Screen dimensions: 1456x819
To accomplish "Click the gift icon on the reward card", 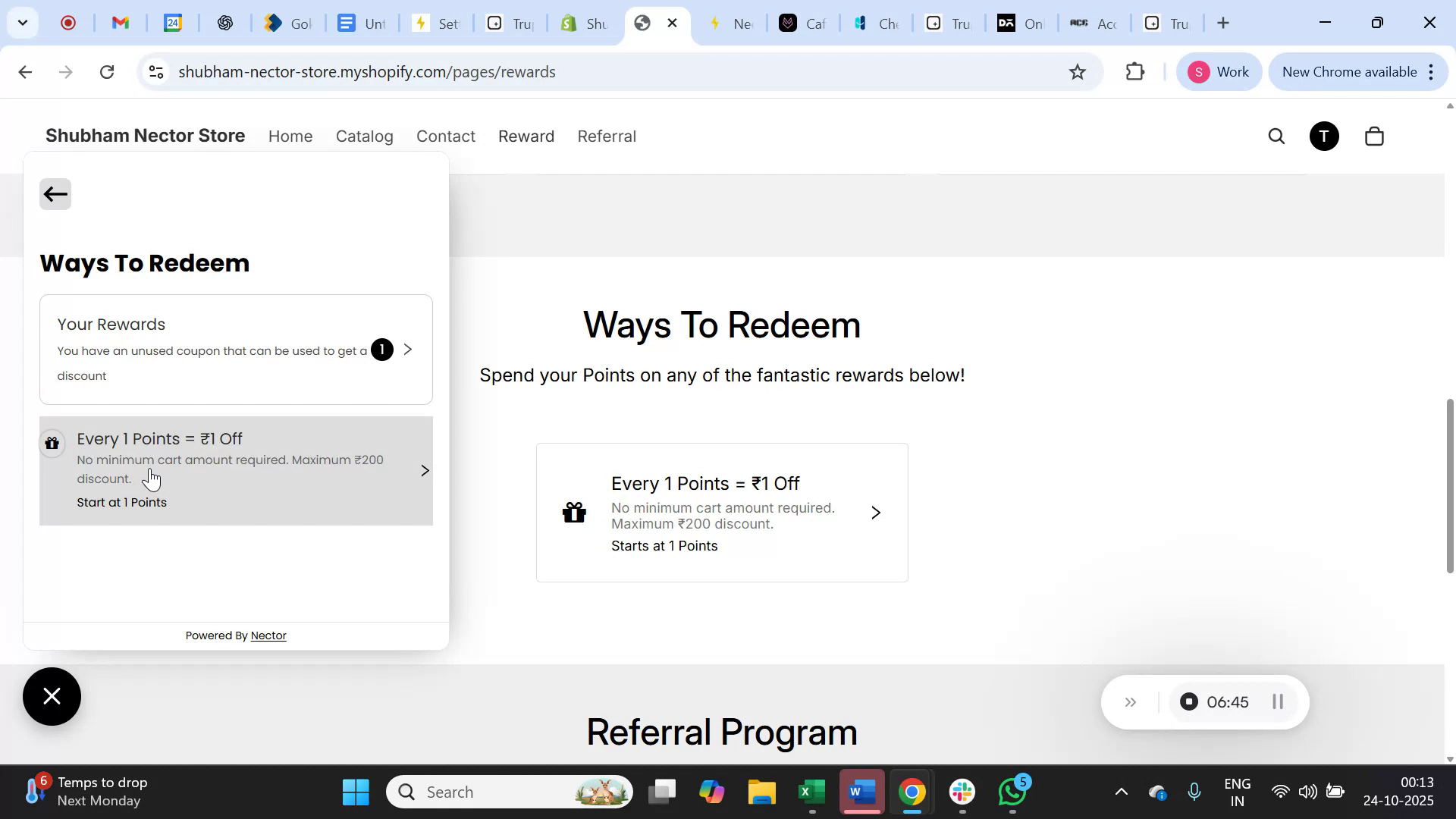I will (575, 513).
